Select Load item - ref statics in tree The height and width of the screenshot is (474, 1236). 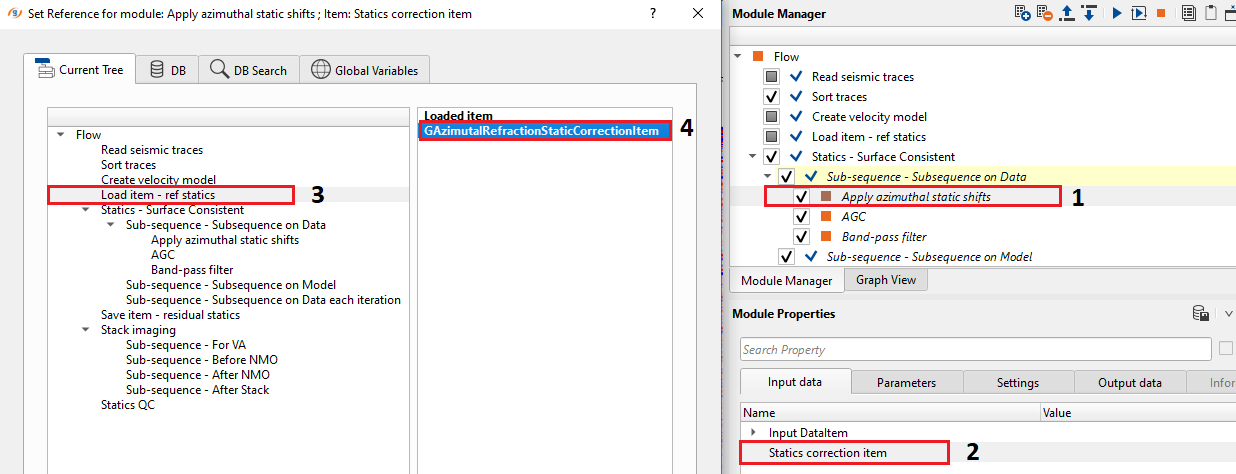click(157, 195)
